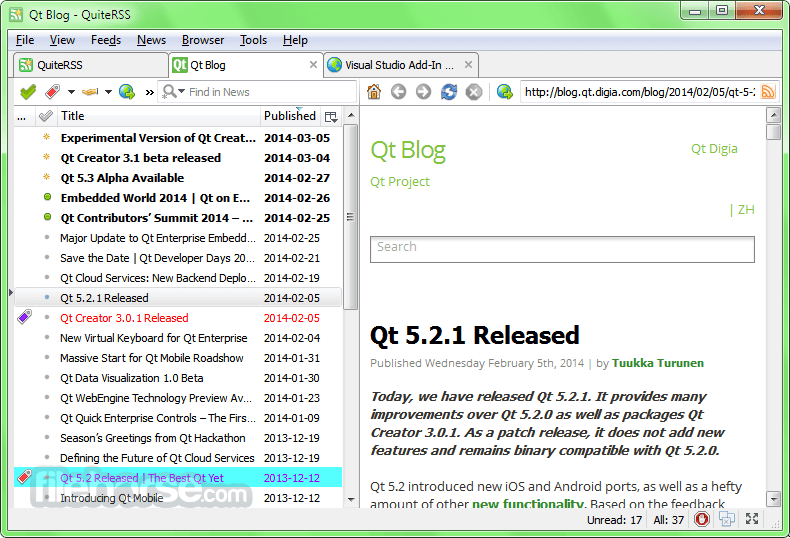
Task: Click the Qt Digia link
Action: pyautogui.click(x=714, y=149)
